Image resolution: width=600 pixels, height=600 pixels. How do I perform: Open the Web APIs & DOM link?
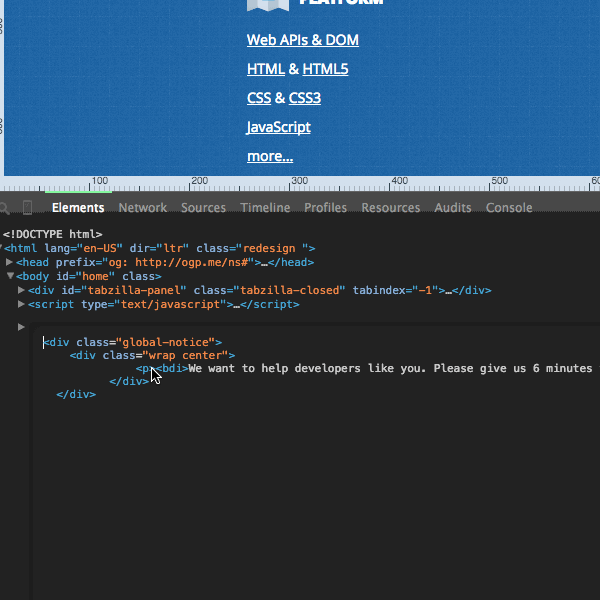303,40
